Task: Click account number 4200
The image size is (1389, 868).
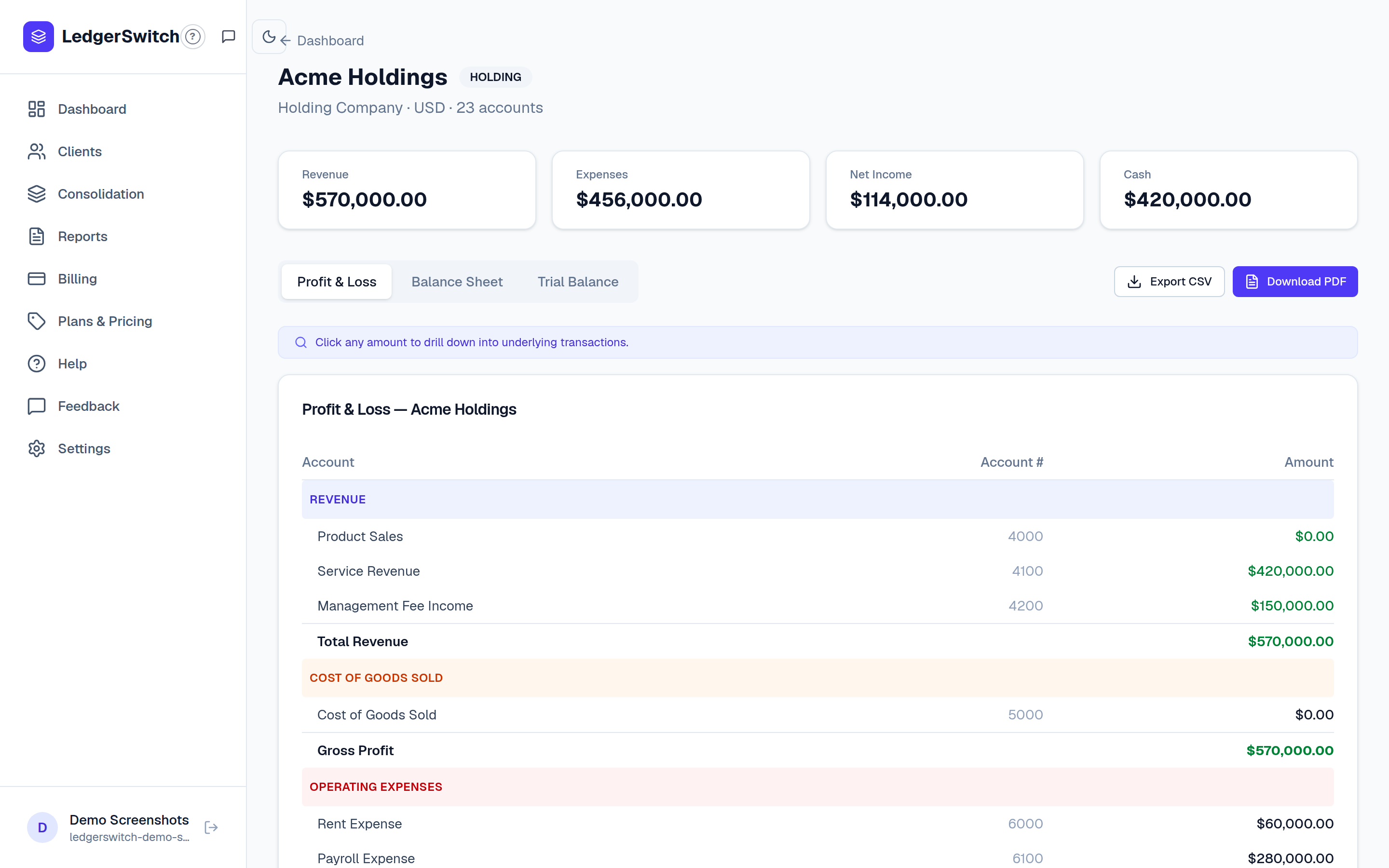Action: point(1025,606)
